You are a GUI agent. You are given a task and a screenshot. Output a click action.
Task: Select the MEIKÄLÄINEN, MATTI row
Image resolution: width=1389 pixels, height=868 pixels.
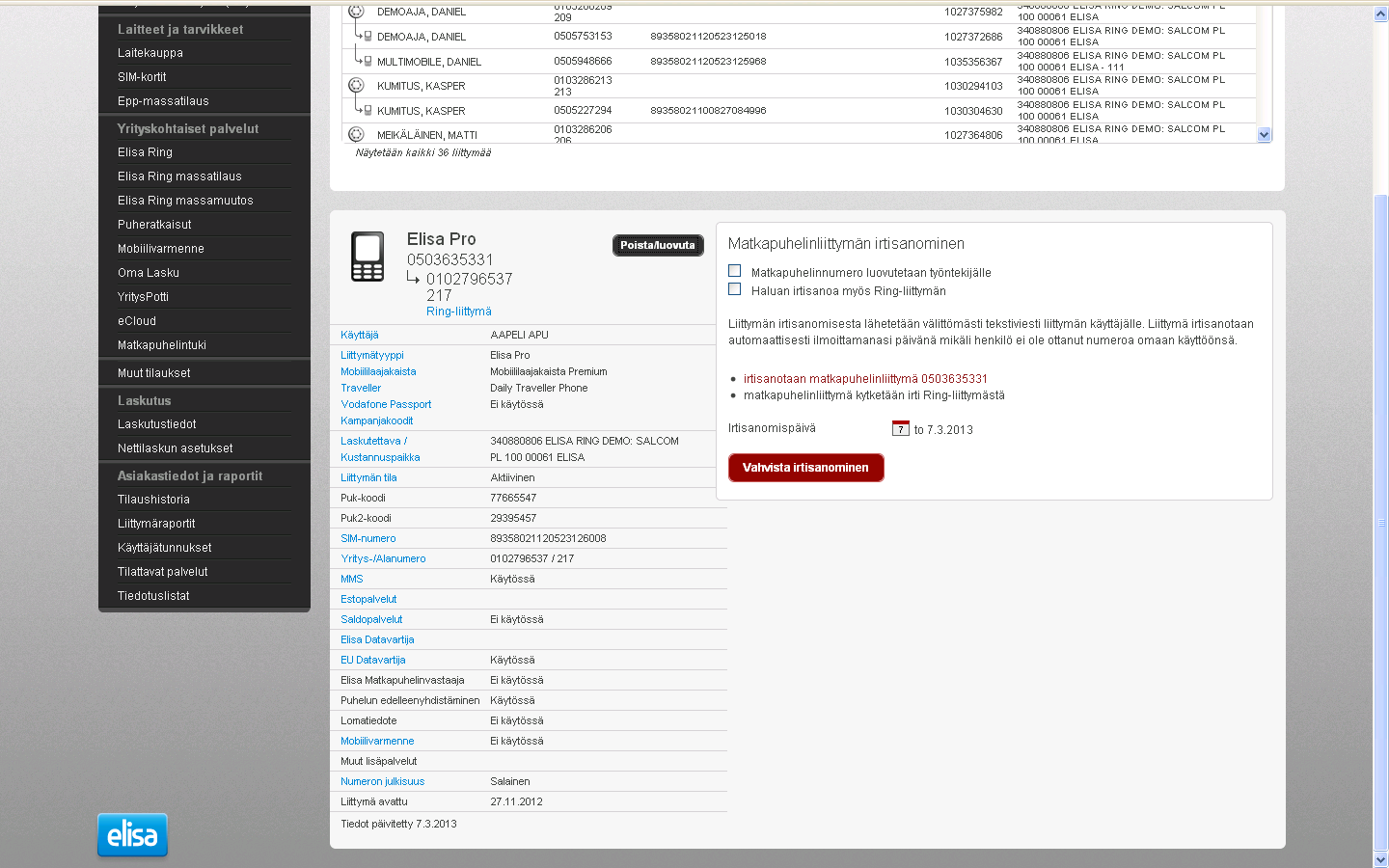tap(800, 134)
